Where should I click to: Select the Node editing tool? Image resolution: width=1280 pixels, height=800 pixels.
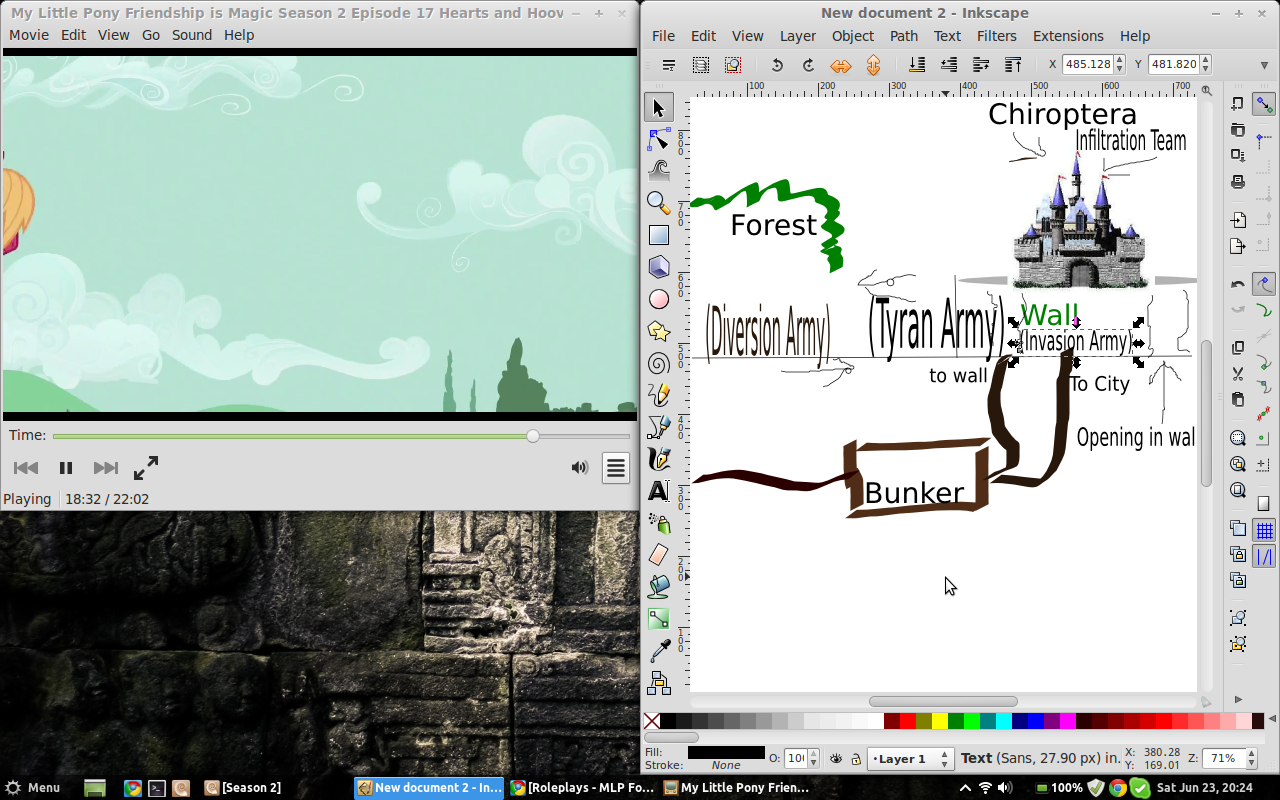[x=659, y=140]
